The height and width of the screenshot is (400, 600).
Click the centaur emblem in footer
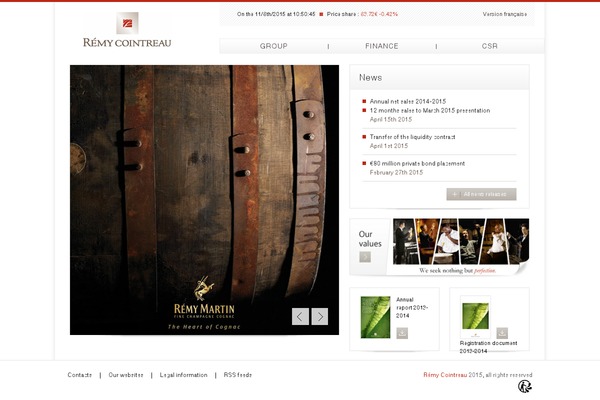tap(525, 387)
